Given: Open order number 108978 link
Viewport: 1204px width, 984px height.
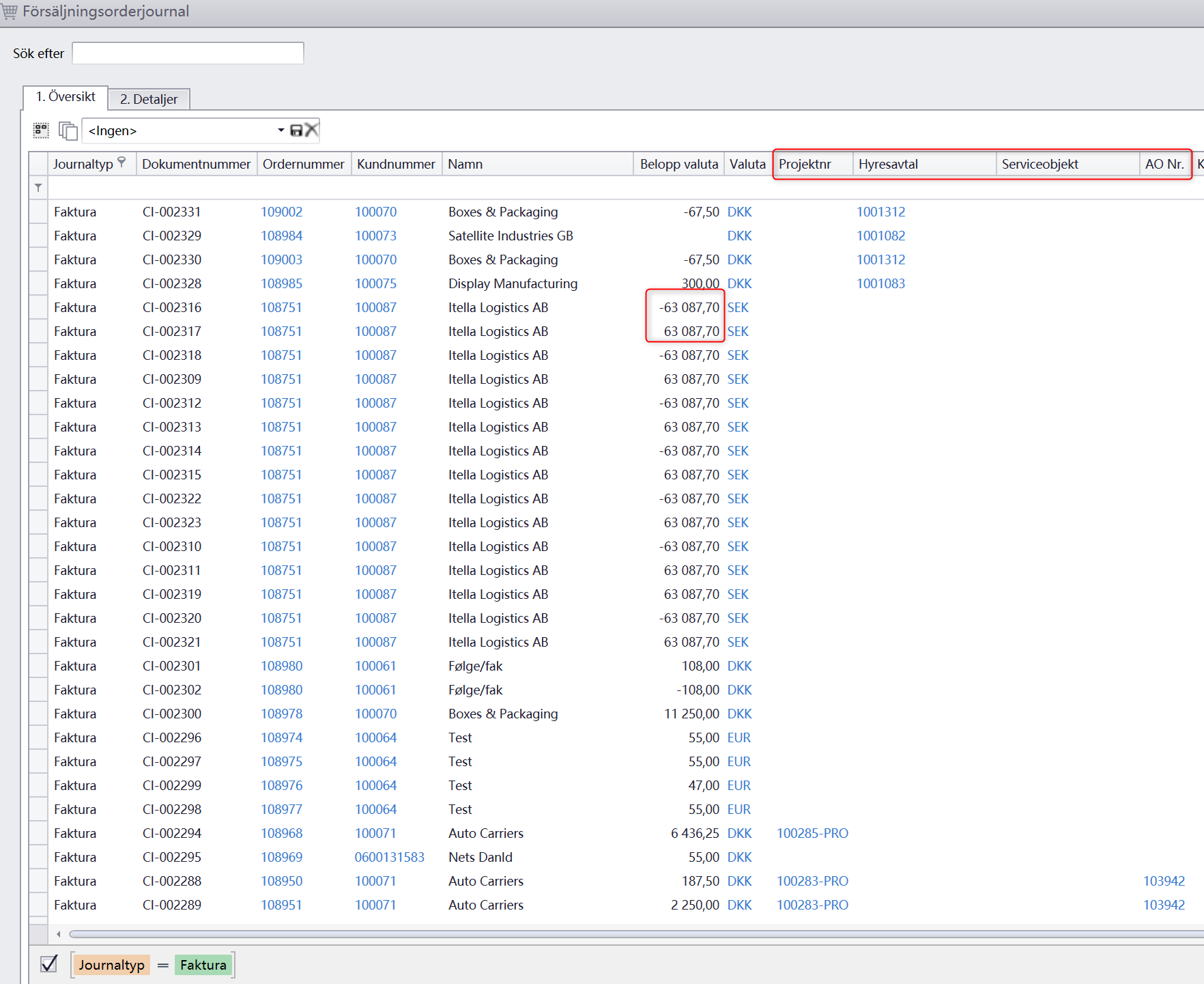Looking at the screenshot, I should tap(282, 714).
